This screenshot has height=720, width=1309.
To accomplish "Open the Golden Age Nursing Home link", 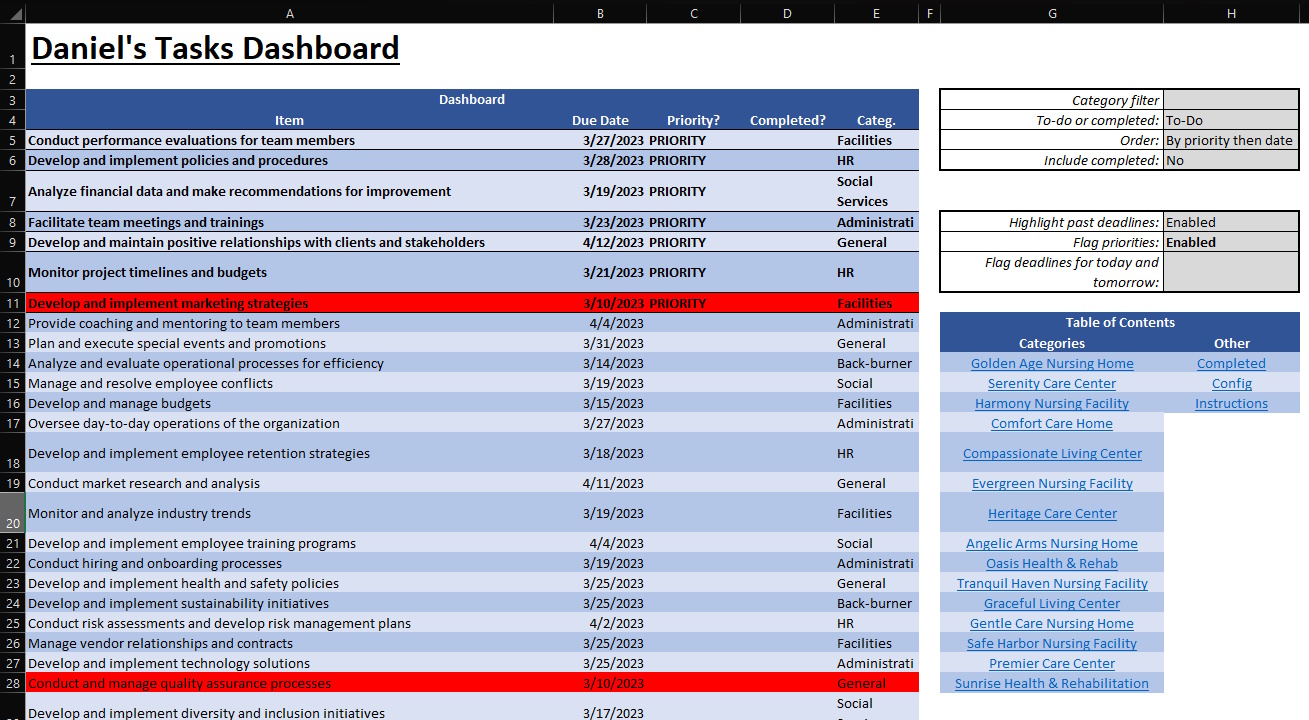I will [x=1051, y=363].
